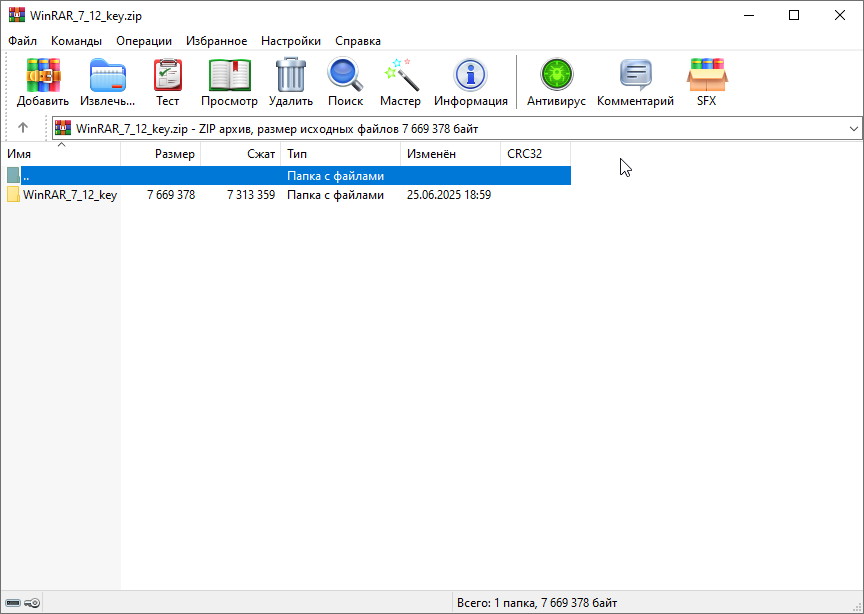Open the Настройки menu
Viewport: 864px width, 614px height.
pyautogui.click(x=291, y=41)
